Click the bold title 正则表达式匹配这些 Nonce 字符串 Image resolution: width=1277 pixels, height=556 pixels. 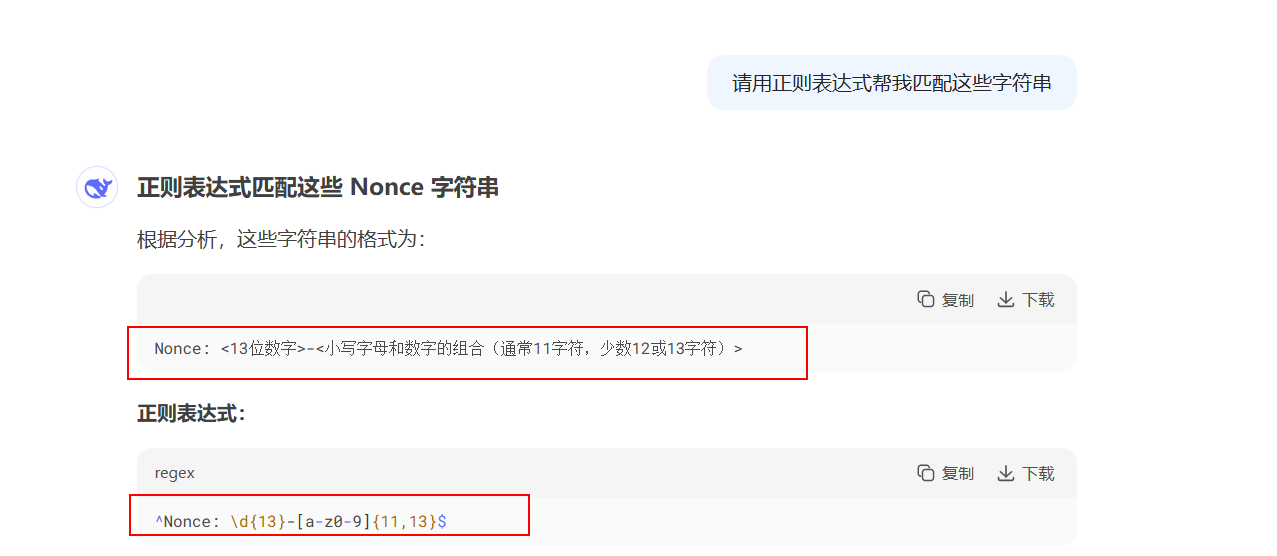point(318,187)
